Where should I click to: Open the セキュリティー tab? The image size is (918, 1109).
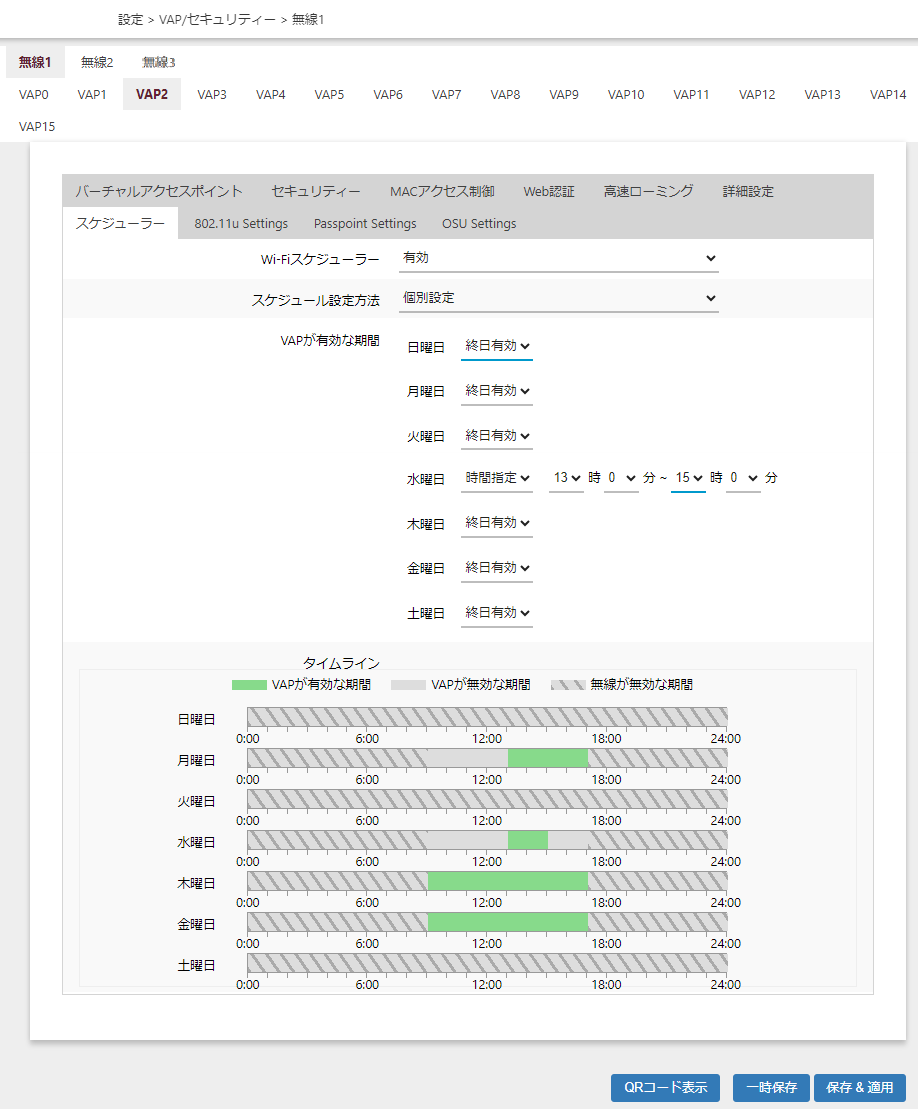tap(316, 191)
